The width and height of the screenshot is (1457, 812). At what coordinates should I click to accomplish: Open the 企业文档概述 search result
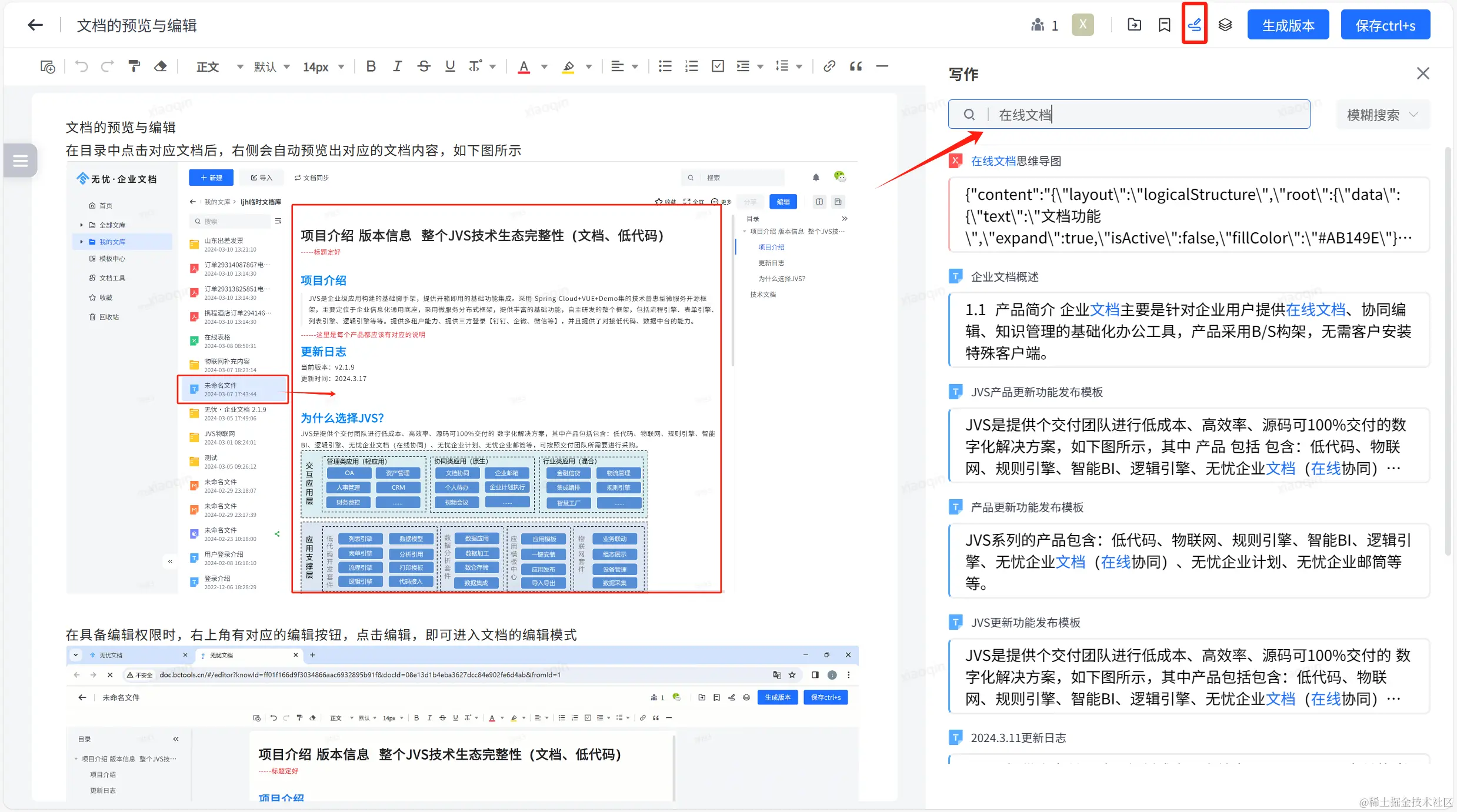(x=1005, y=277)
